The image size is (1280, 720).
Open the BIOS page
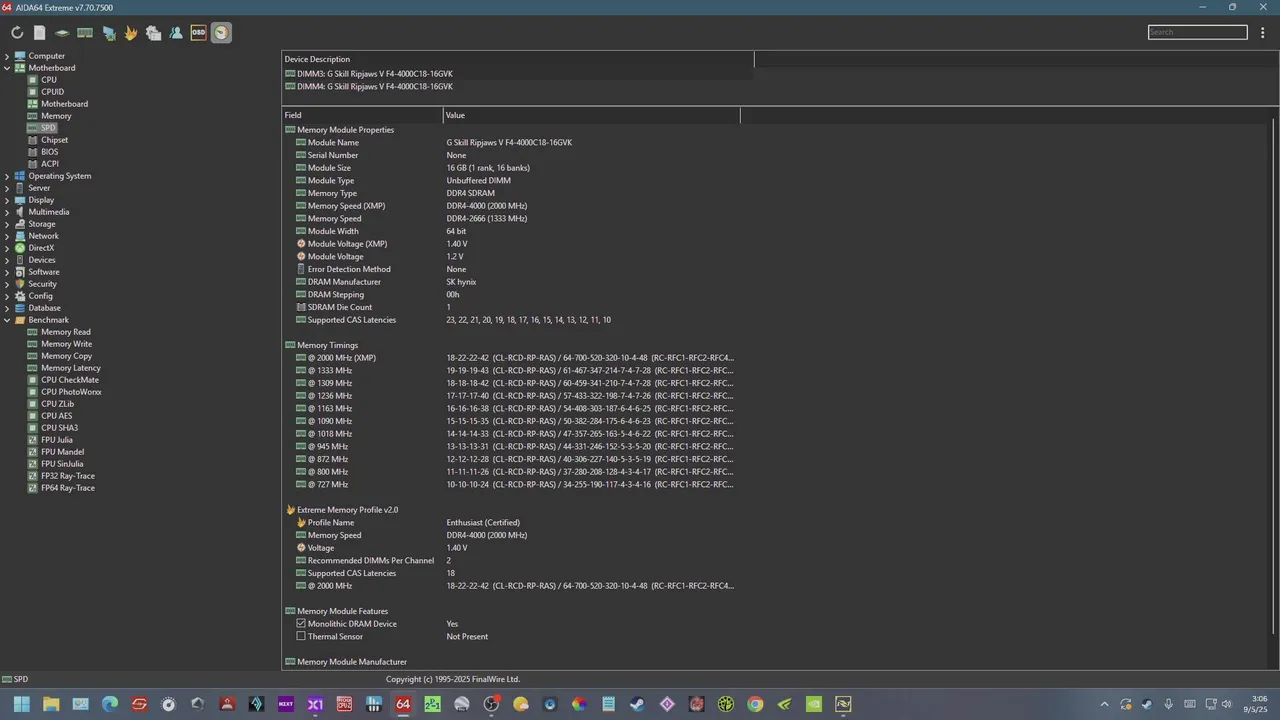[49, 152]
